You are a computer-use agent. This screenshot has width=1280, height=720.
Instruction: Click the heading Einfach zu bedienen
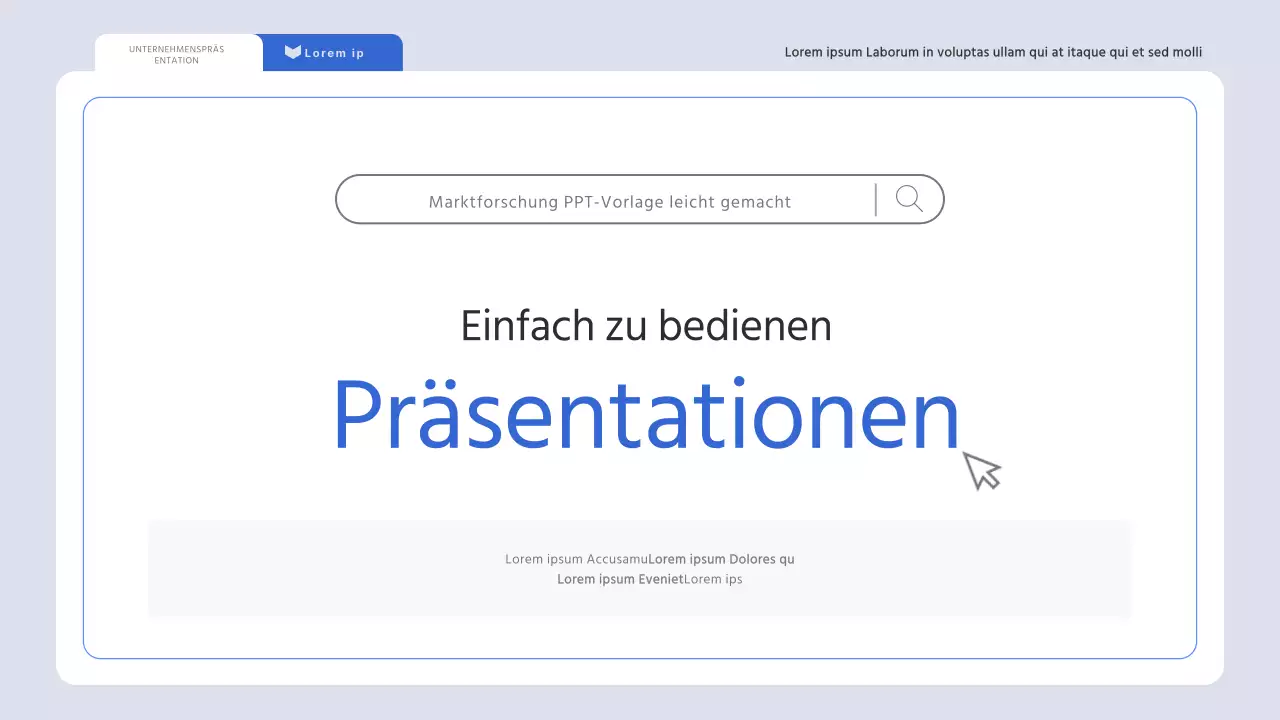pos(646,325)
